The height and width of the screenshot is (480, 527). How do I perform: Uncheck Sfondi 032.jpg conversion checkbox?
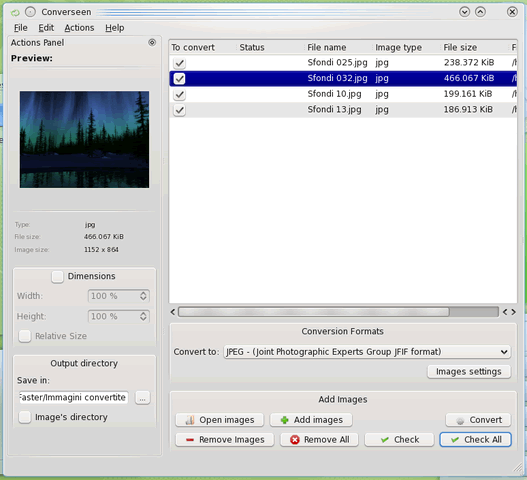[x=179, y=79]
